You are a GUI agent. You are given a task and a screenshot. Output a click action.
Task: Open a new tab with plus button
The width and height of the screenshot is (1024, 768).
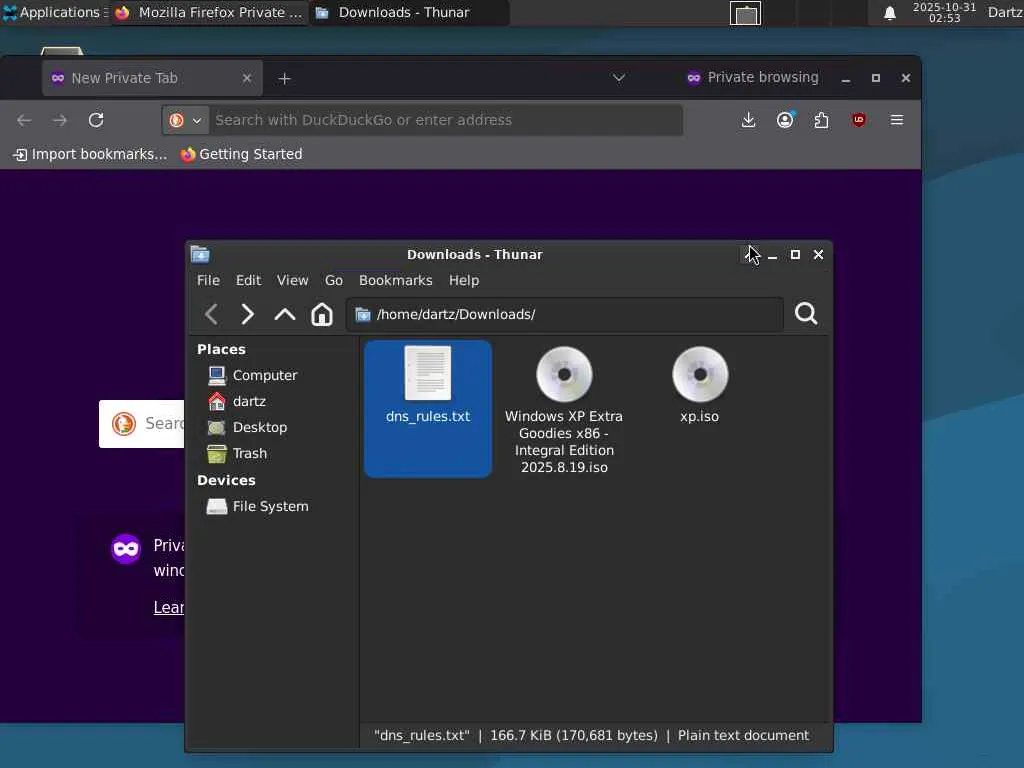point(284,78)
